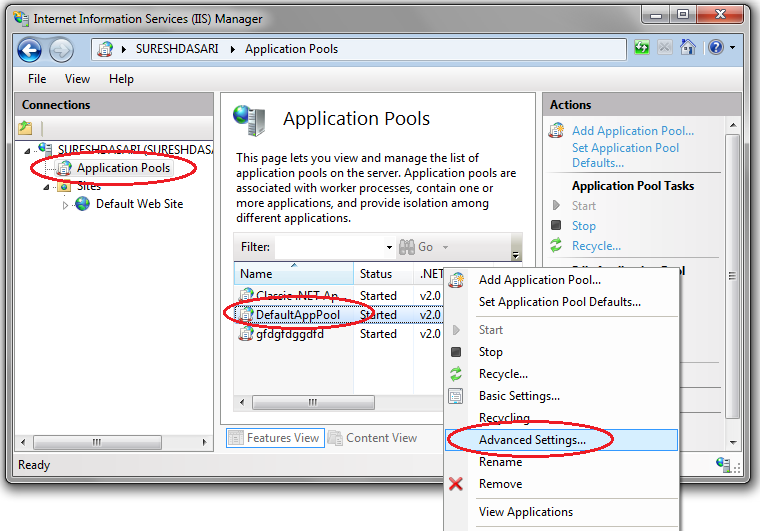Click the green Refresh page icon
760x531 pixels.
point(642,47)
